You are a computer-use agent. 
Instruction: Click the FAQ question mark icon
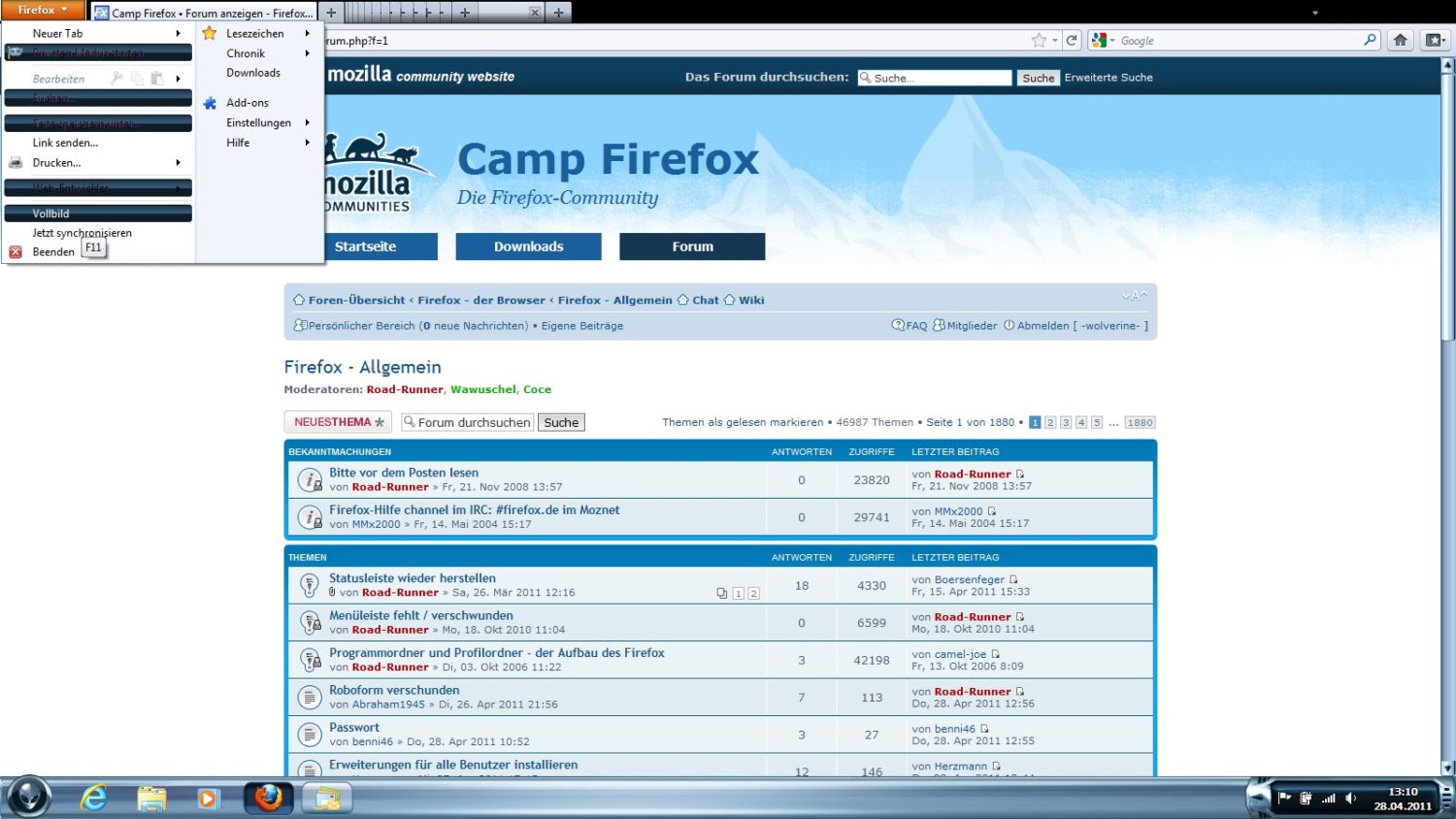tap(898, 325)
